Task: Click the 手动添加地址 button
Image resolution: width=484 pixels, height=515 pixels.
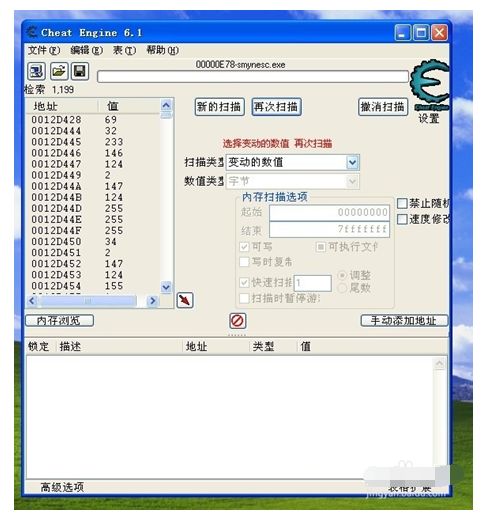Action: [x=404, y=321]
